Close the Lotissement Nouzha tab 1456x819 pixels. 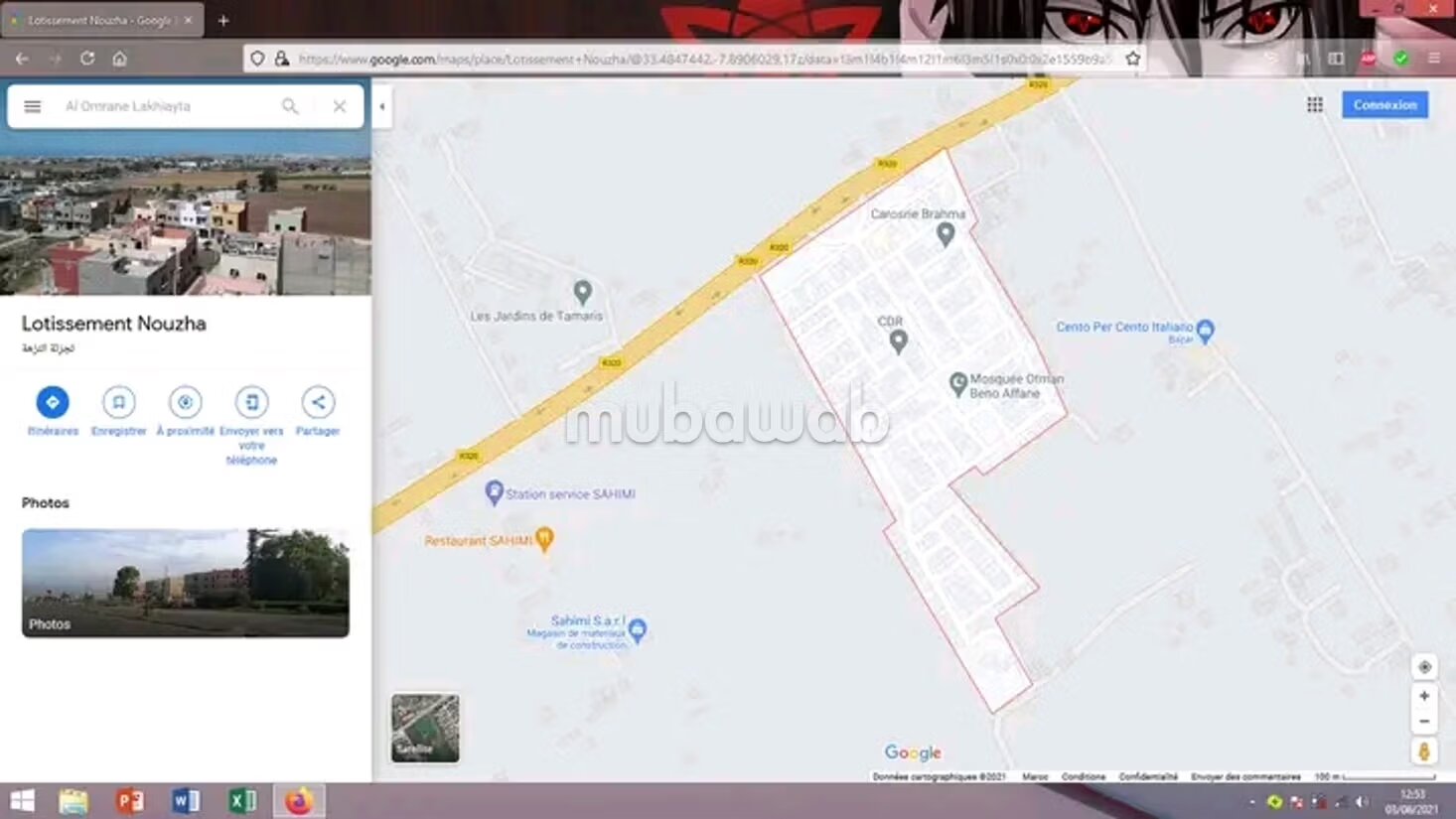[x=188, y=20]
